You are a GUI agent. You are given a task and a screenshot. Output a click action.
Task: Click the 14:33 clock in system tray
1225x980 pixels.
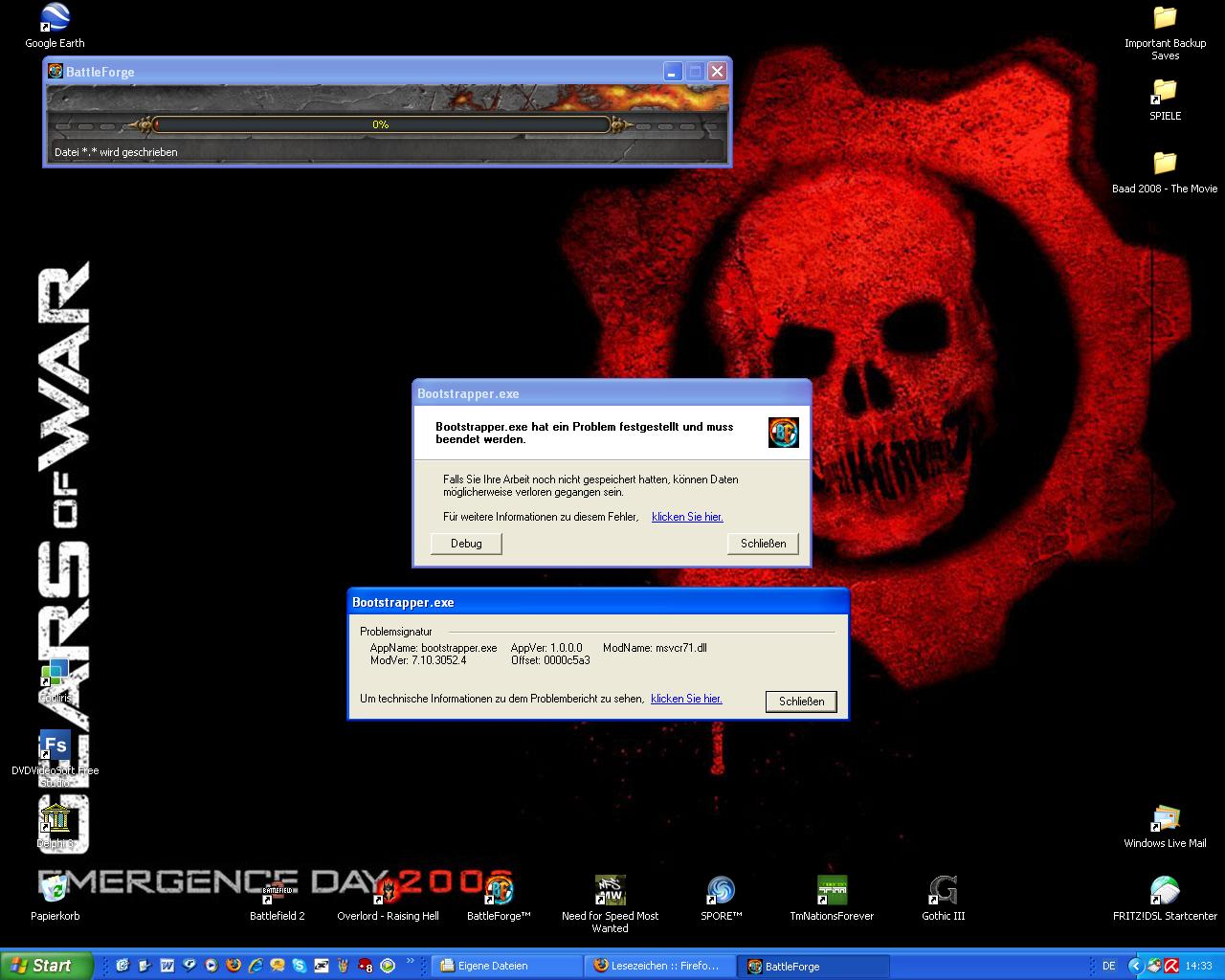click(1198, 966)
